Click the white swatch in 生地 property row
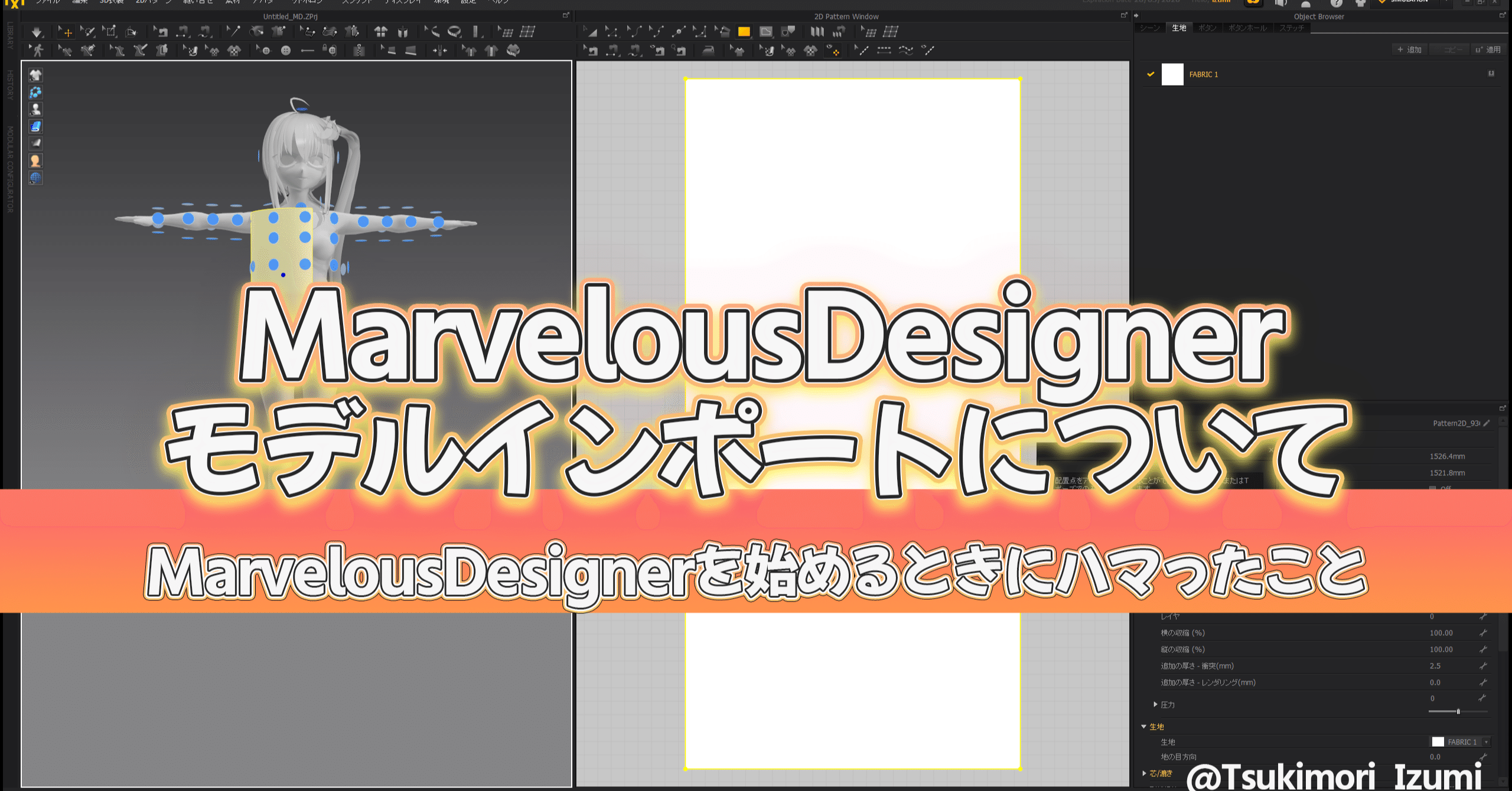Viewport: 1512px width, 791px height. pos(1438,742)
